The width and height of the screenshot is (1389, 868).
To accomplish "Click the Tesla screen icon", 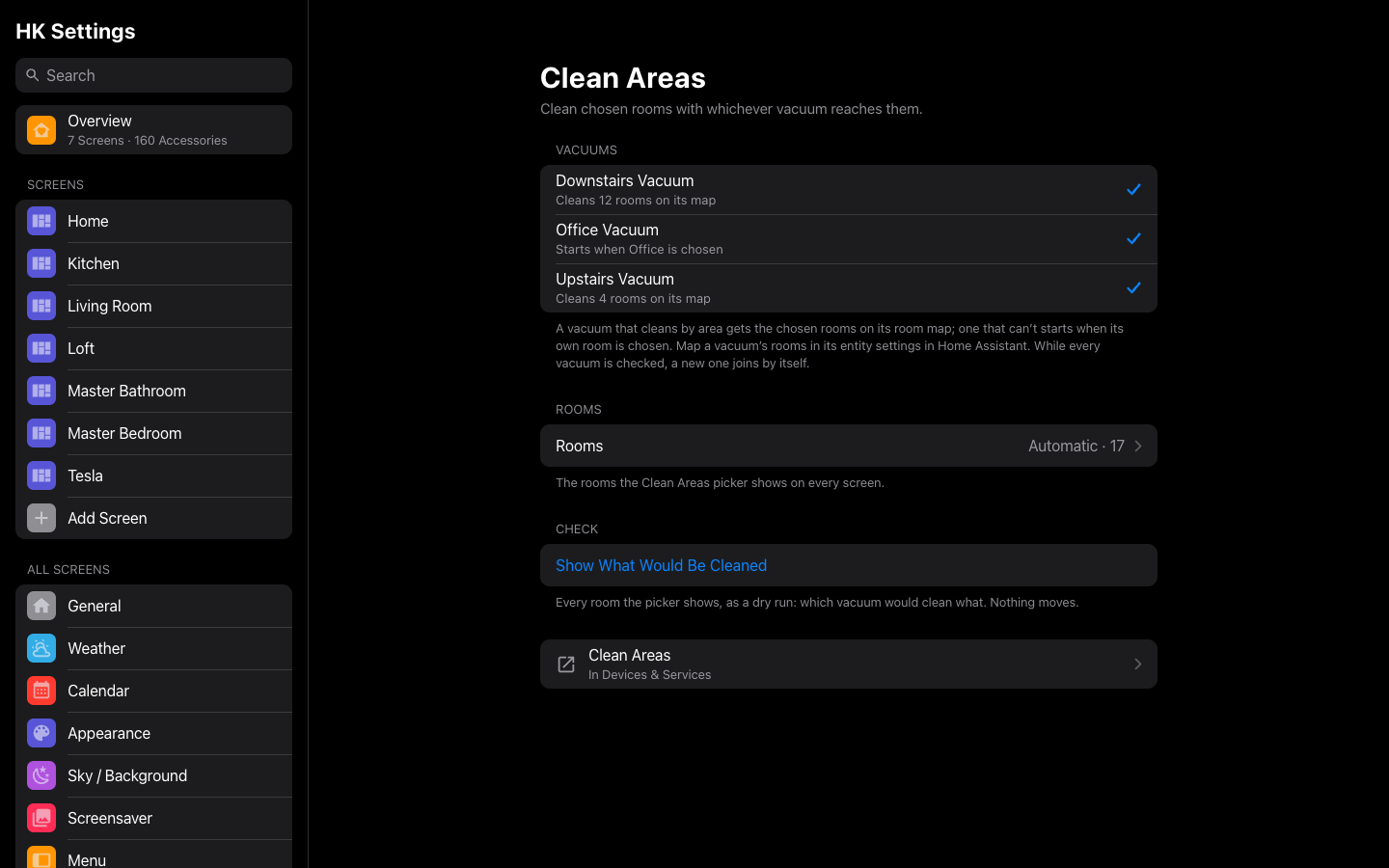I will [x=41, y=475].
